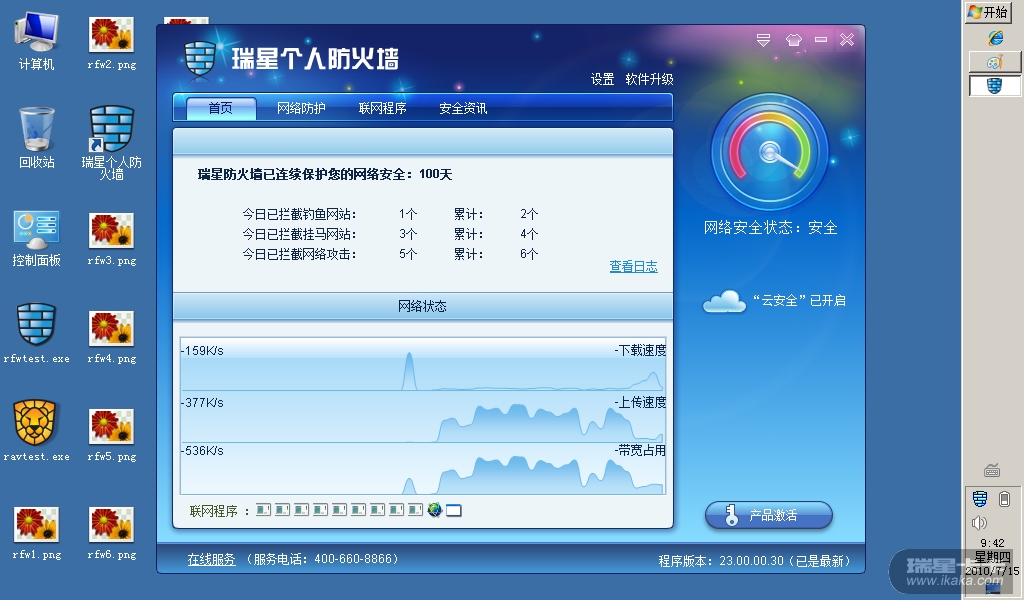
Task: Click the 带宽占用 bandwidth usage graph
Action: pos(423,469)
